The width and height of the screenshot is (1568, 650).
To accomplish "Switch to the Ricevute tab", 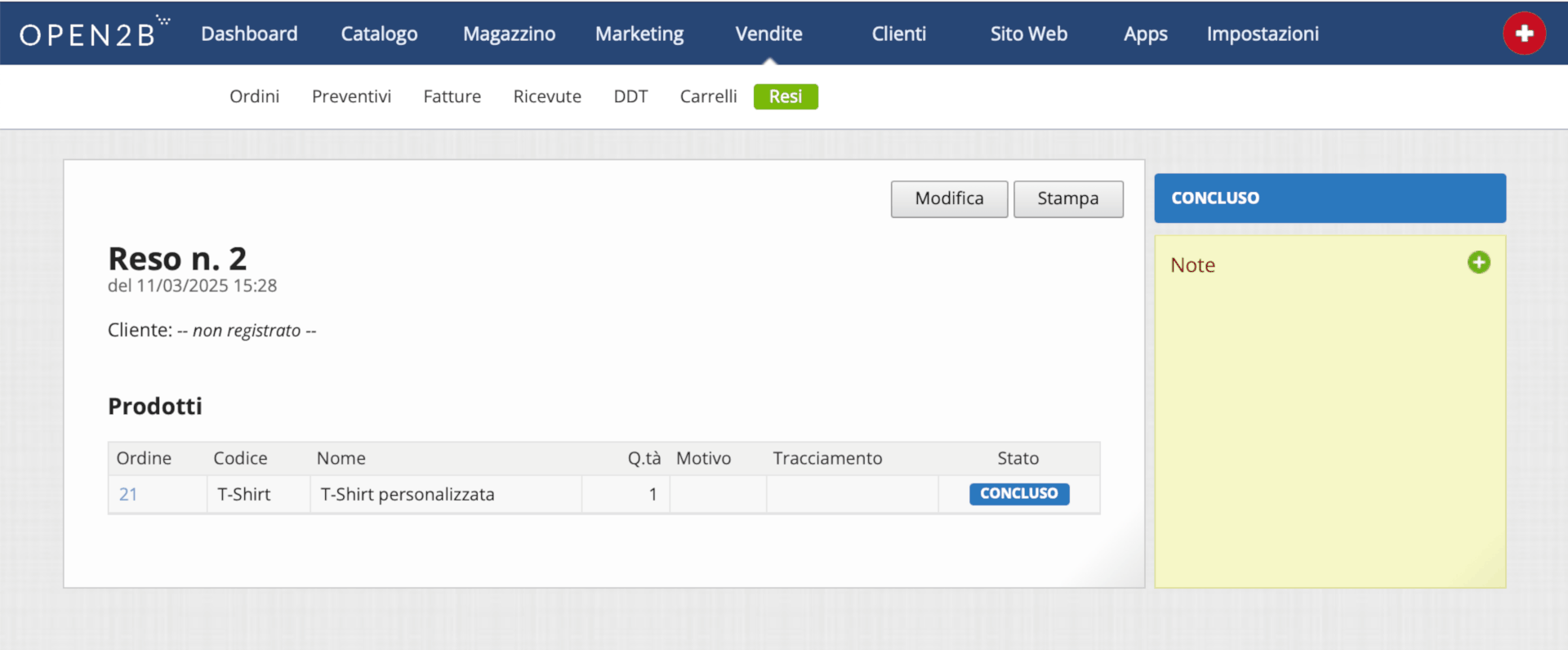I will pyautogui.click(x=547, y=96).
